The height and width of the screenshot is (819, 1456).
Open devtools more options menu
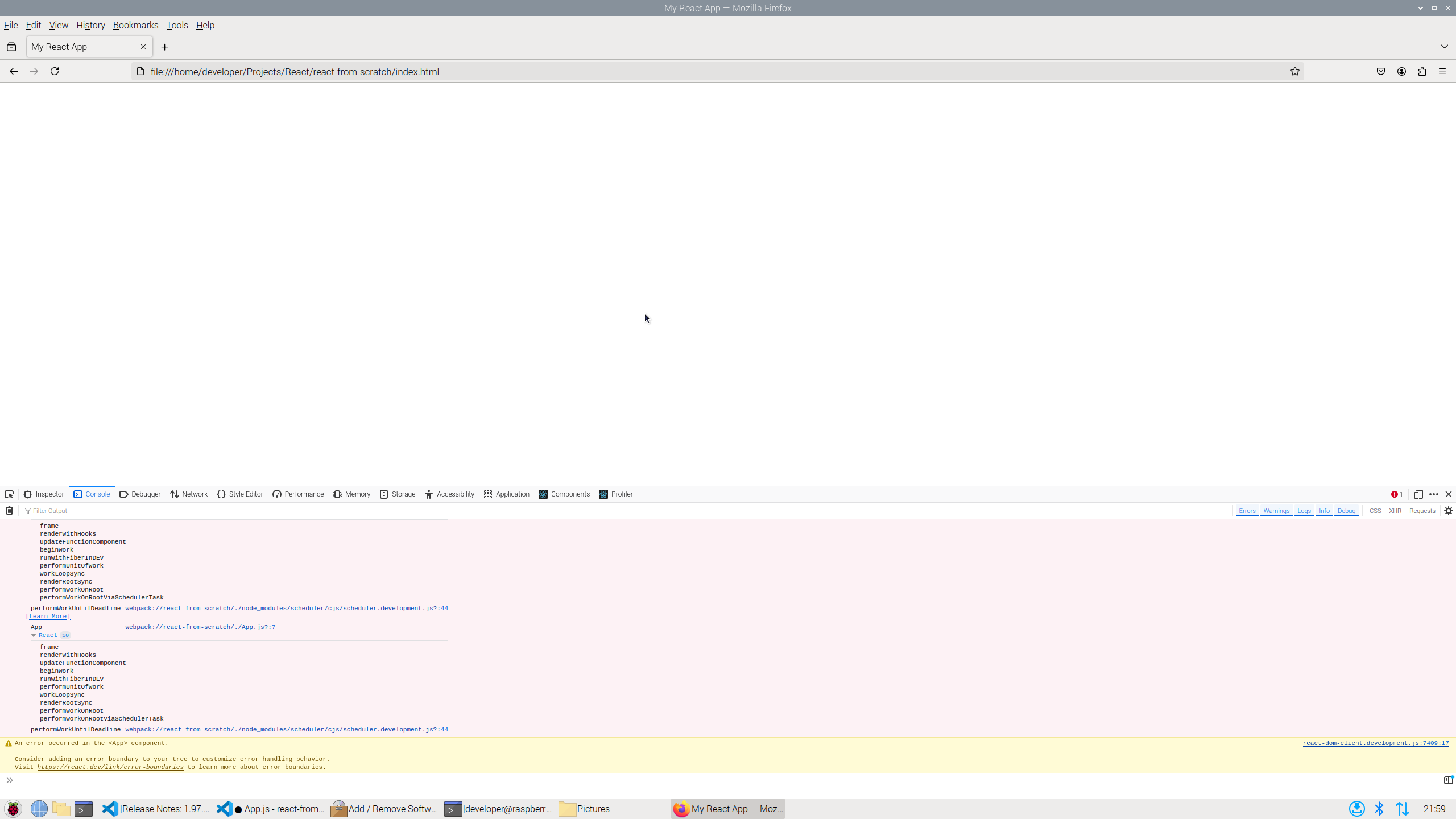tap(1434, 494)
